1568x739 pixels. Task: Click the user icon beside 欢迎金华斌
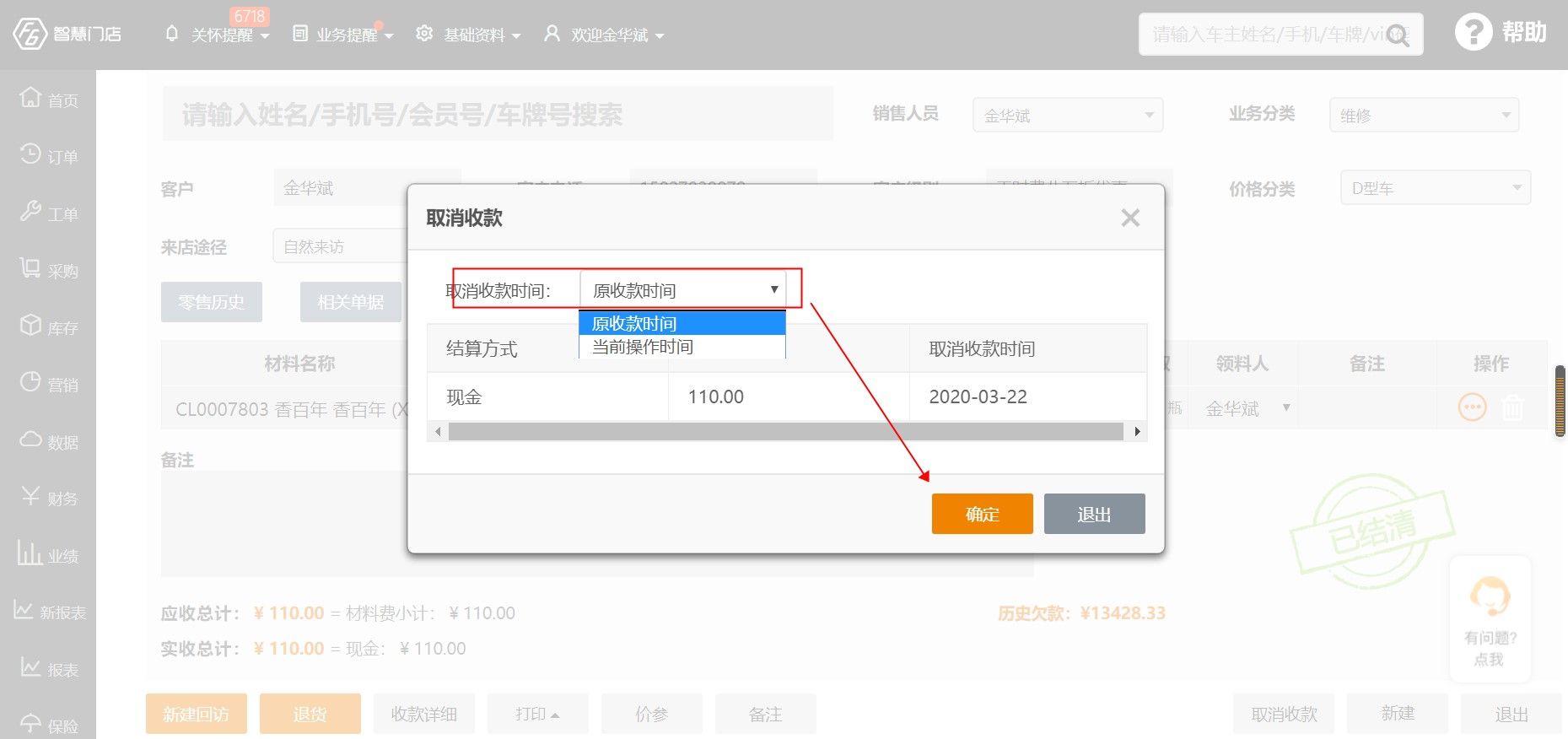tap(552, 34)
